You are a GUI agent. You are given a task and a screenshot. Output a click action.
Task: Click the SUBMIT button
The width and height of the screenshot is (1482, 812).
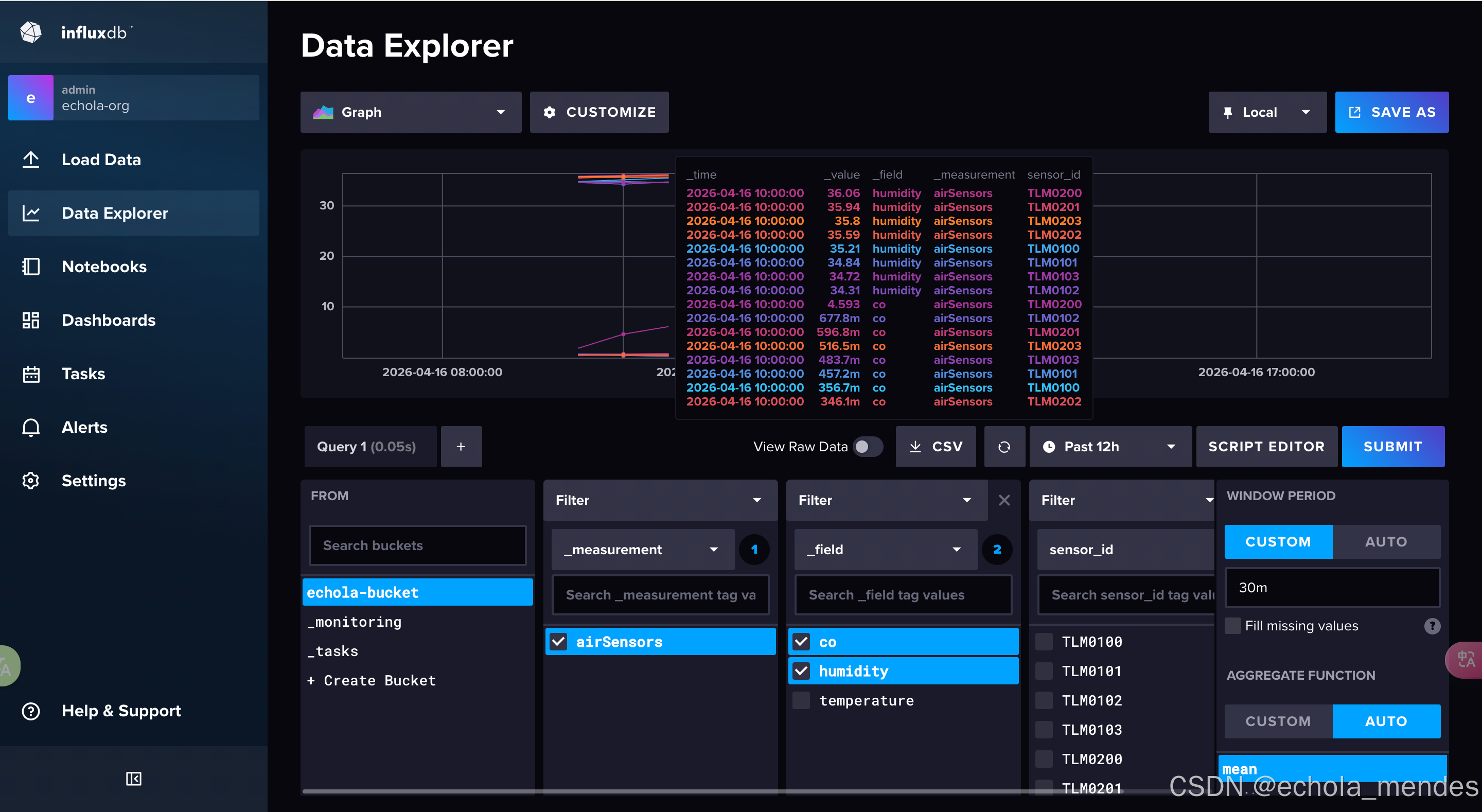click(1393, 447)
